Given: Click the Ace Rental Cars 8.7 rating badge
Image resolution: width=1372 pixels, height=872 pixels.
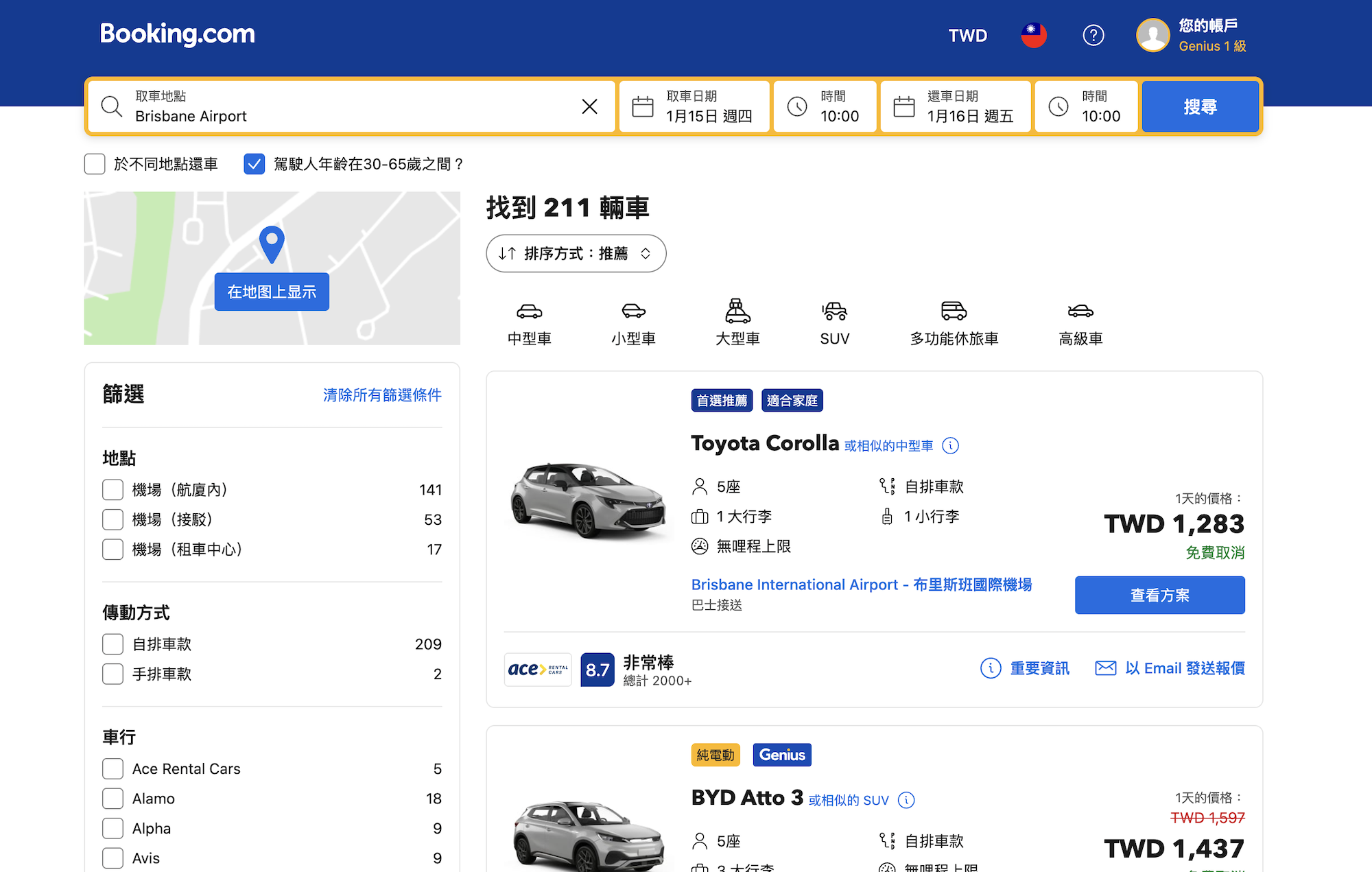Looking at the screenshot, I should 597,669.
